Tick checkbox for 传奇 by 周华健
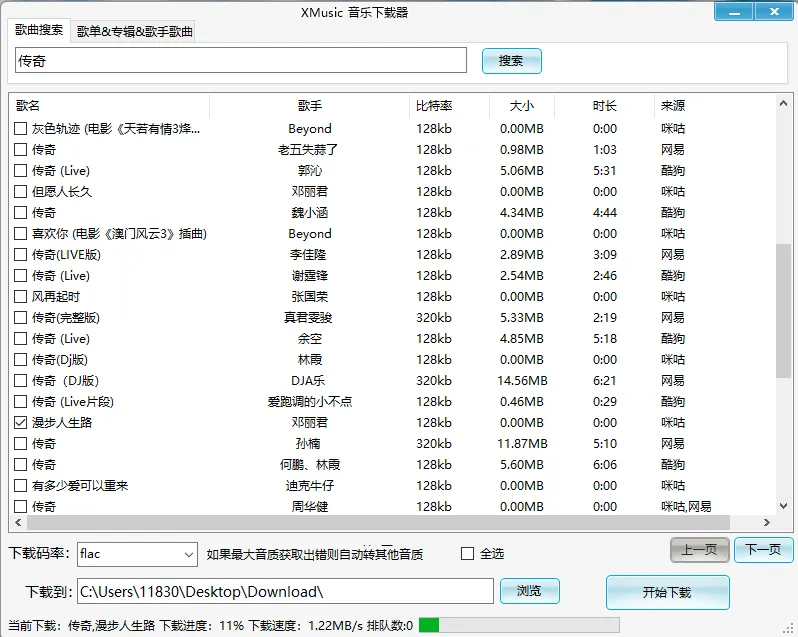 [x=20, y=506]
